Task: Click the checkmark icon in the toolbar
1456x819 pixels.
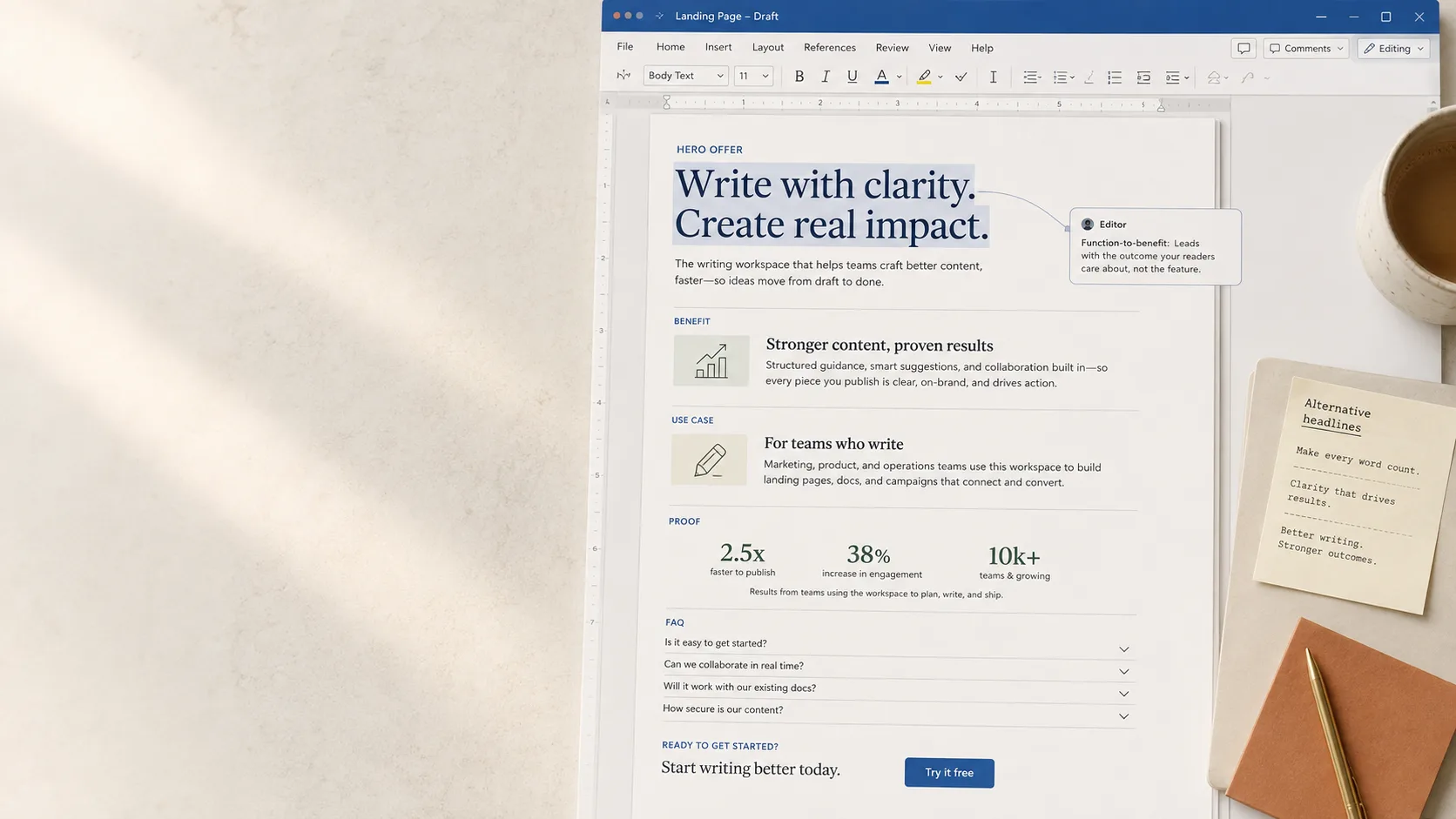Action: click(961, 77)
